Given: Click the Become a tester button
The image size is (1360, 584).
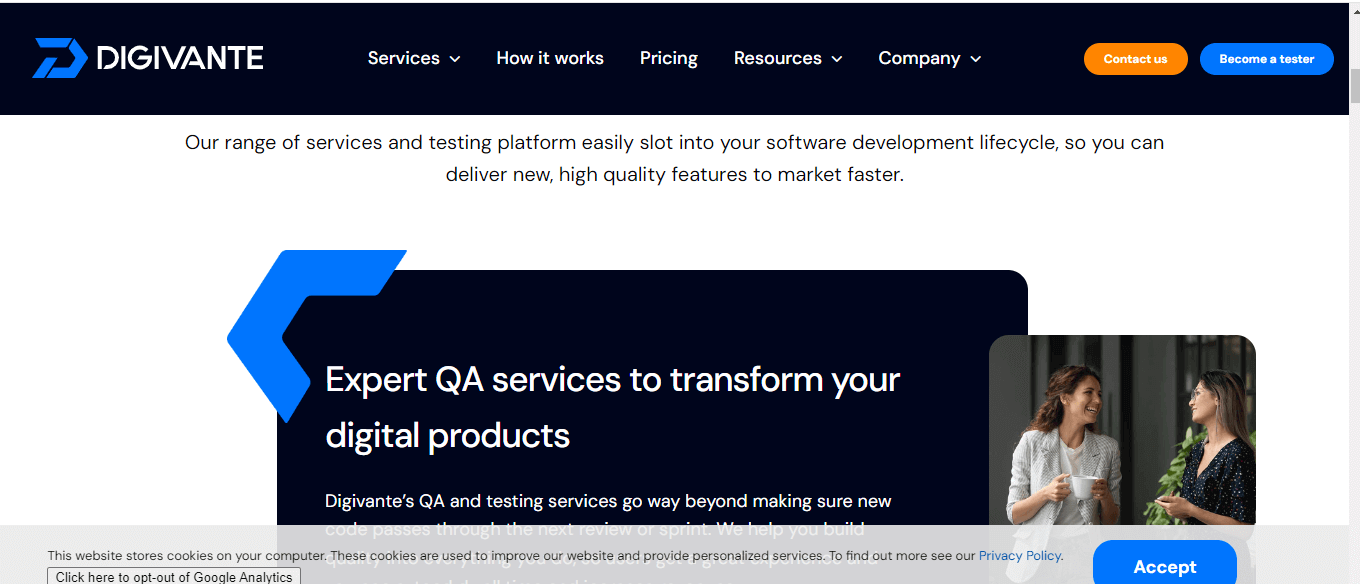Looking at the screenshot, I should coord(1266,59).
